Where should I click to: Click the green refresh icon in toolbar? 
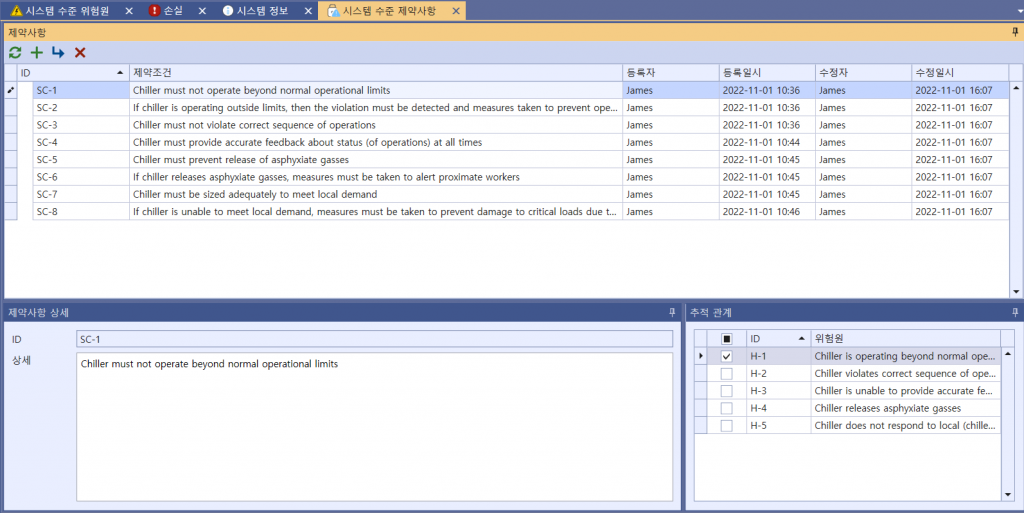click(x=15, y=52)
